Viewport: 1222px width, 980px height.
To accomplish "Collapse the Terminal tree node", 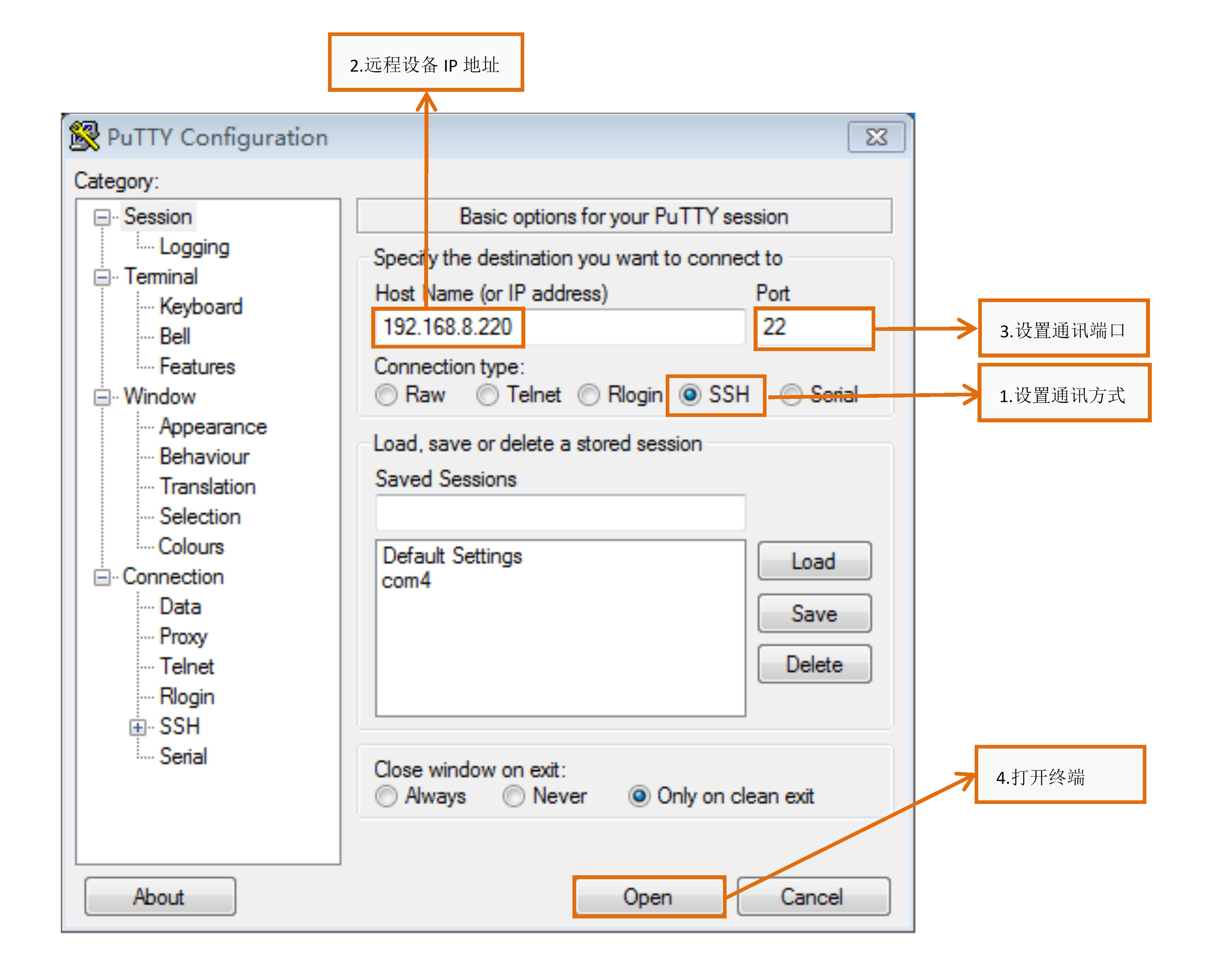I will click(x=102, y=278).
